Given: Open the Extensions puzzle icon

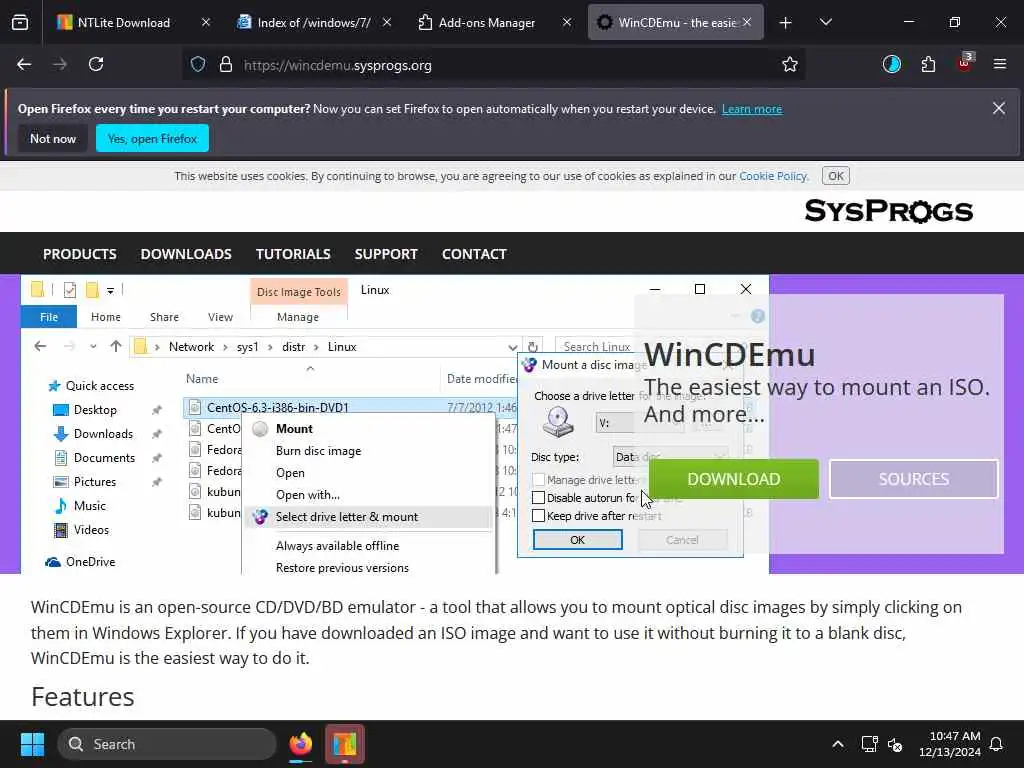Looking at the screenshot, I should pos(928,65).
